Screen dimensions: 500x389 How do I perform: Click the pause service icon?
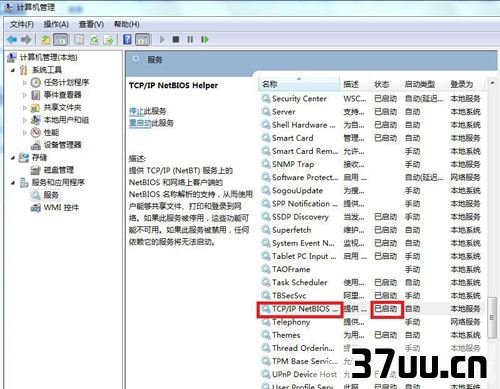(190, 40)
